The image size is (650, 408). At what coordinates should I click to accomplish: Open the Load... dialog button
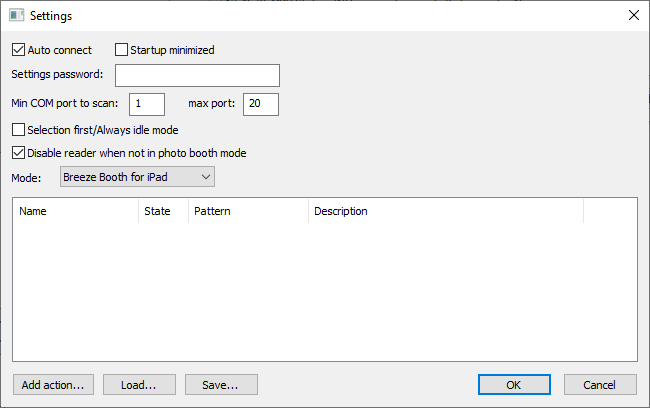[138, 385]
